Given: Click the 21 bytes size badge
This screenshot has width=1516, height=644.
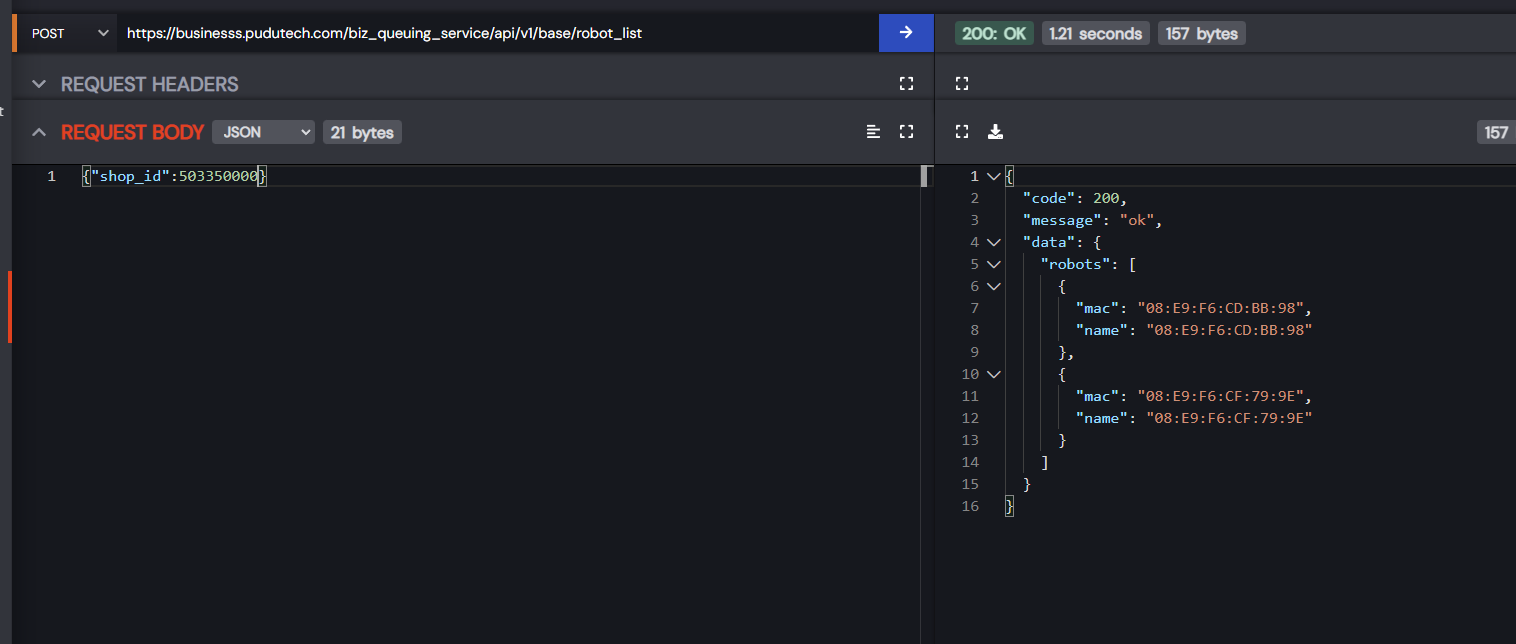Looking at the screenshot, I should (x=362, y=132).
